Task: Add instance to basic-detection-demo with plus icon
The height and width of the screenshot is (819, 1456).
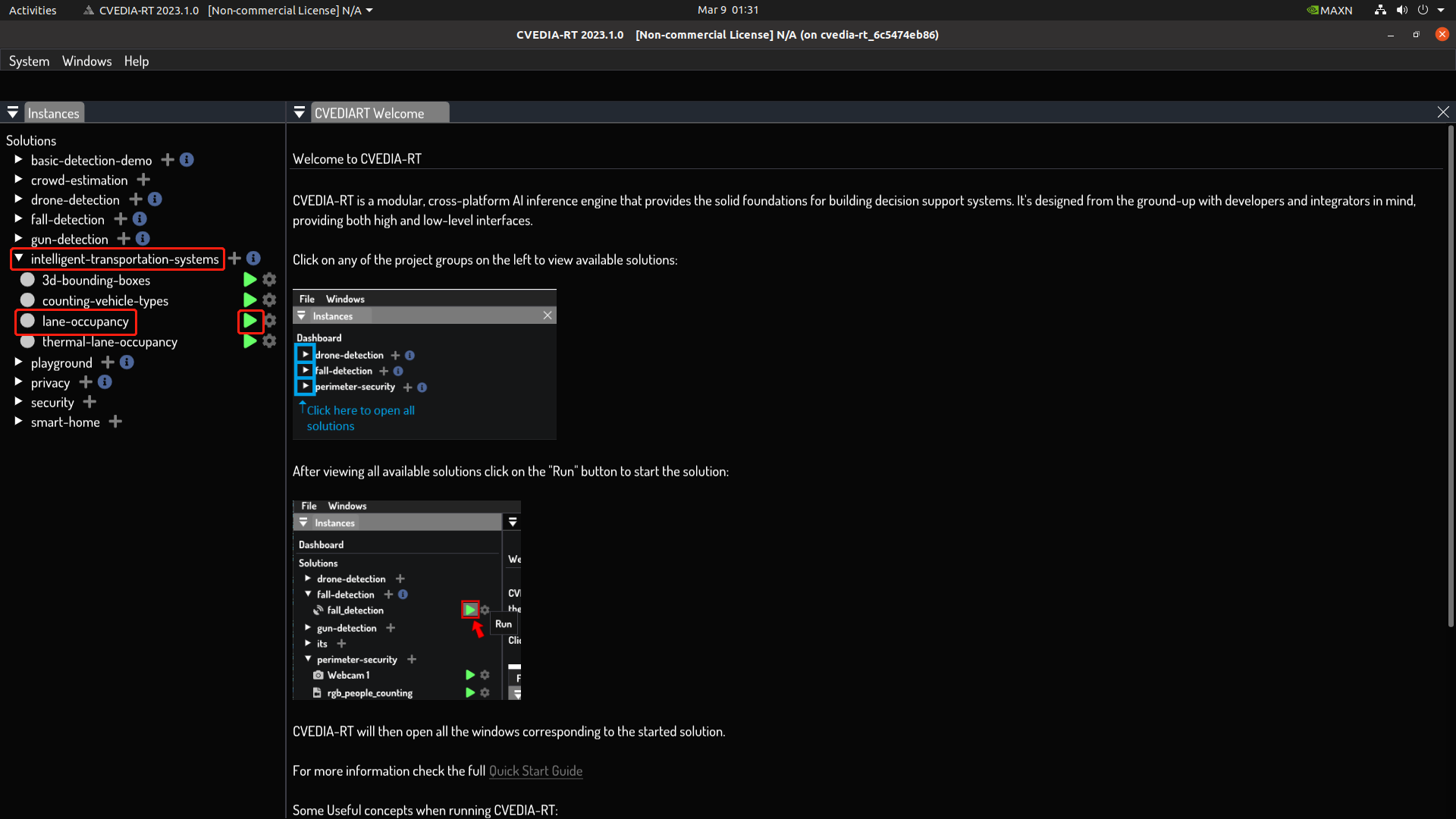Action: tap(168, 160)
